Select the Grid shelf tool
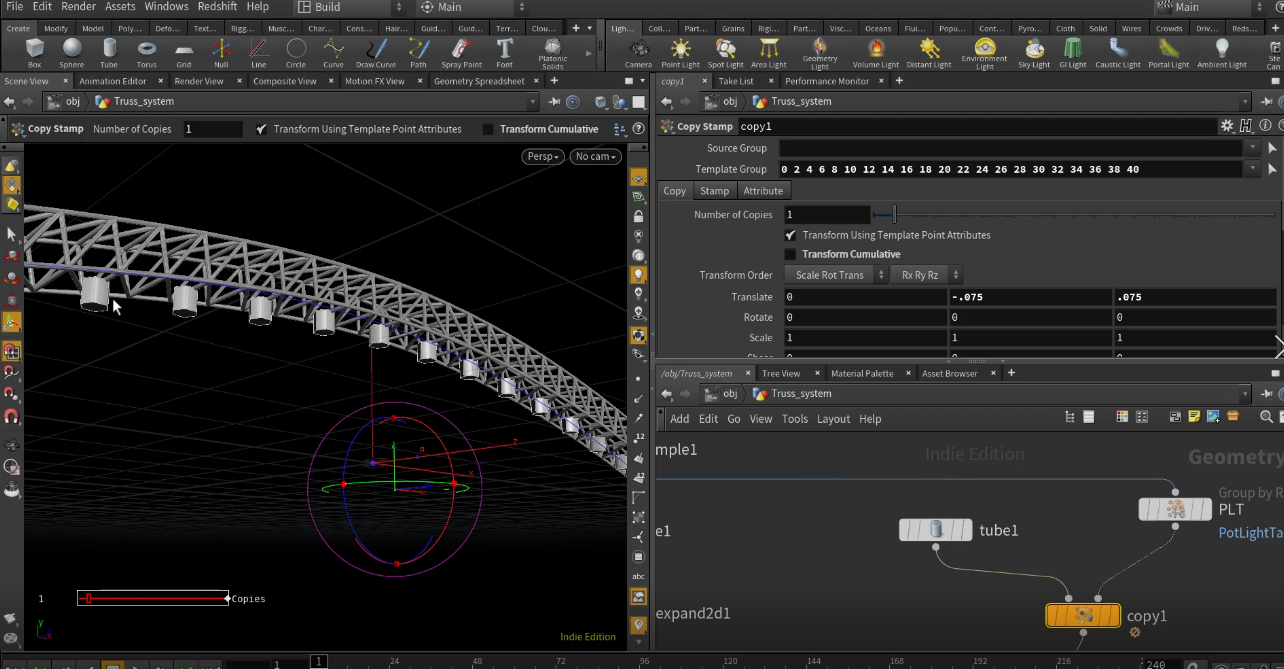The width and height of the screenshot is (1284, 669). pos(184,52)
